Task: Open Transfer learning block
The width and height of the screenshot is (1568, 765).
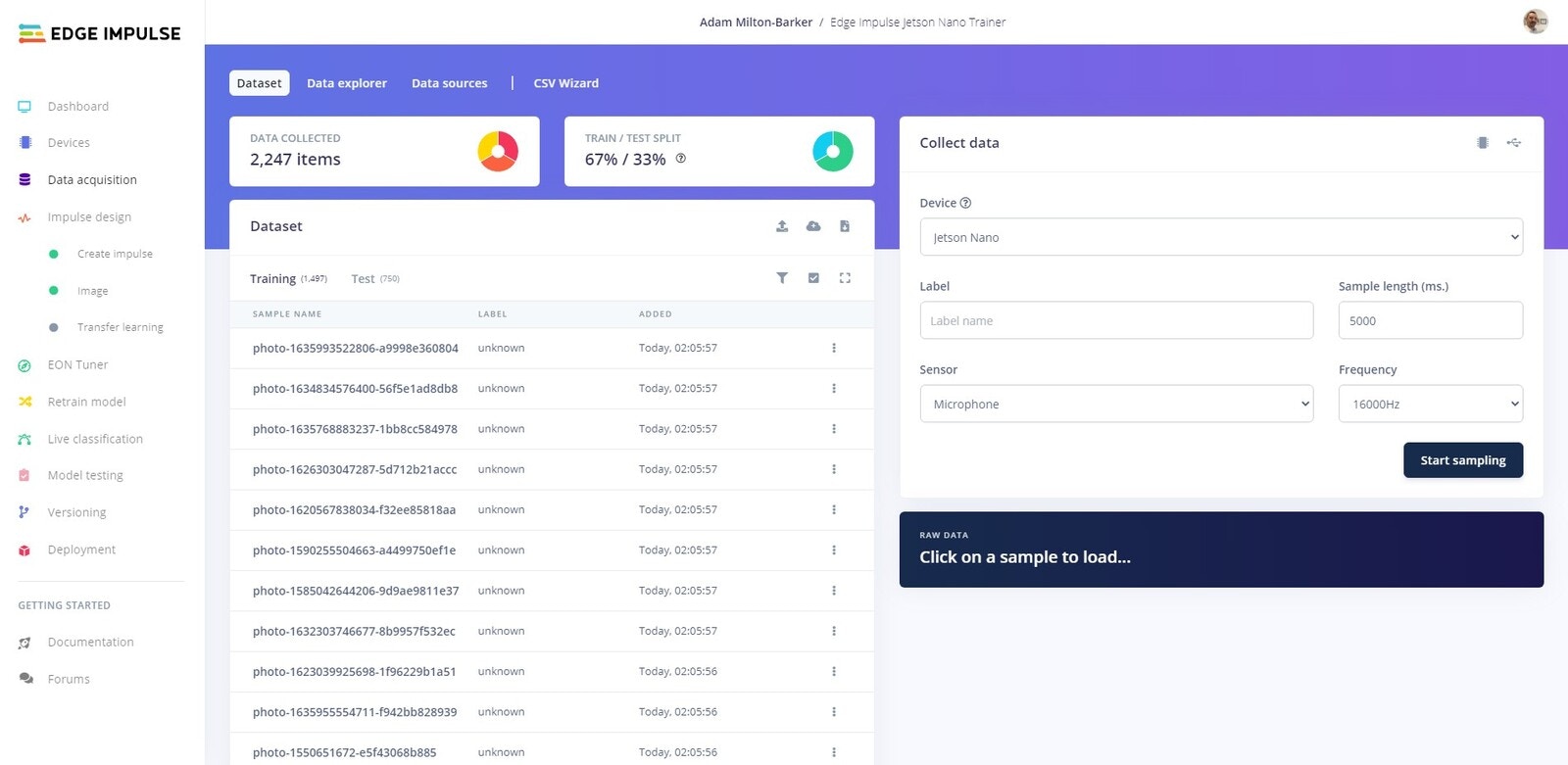Action: 120,327
